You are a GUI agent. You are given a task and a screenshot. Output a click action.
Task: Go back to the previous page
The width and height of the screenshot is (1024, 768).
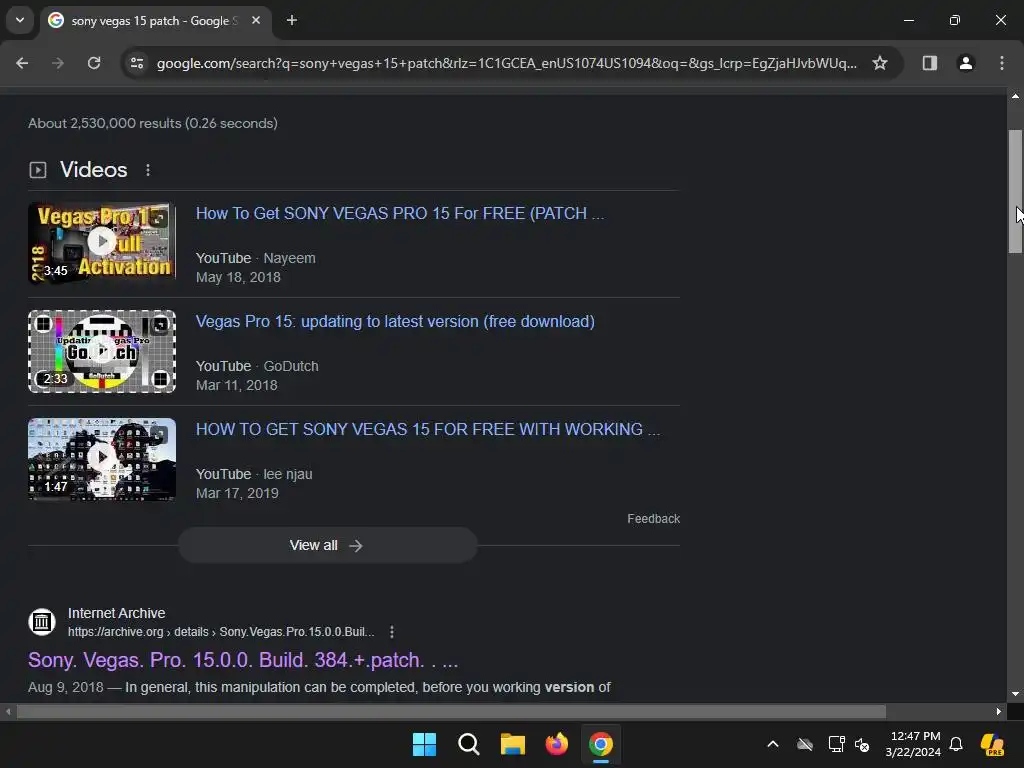click(22, 63)
